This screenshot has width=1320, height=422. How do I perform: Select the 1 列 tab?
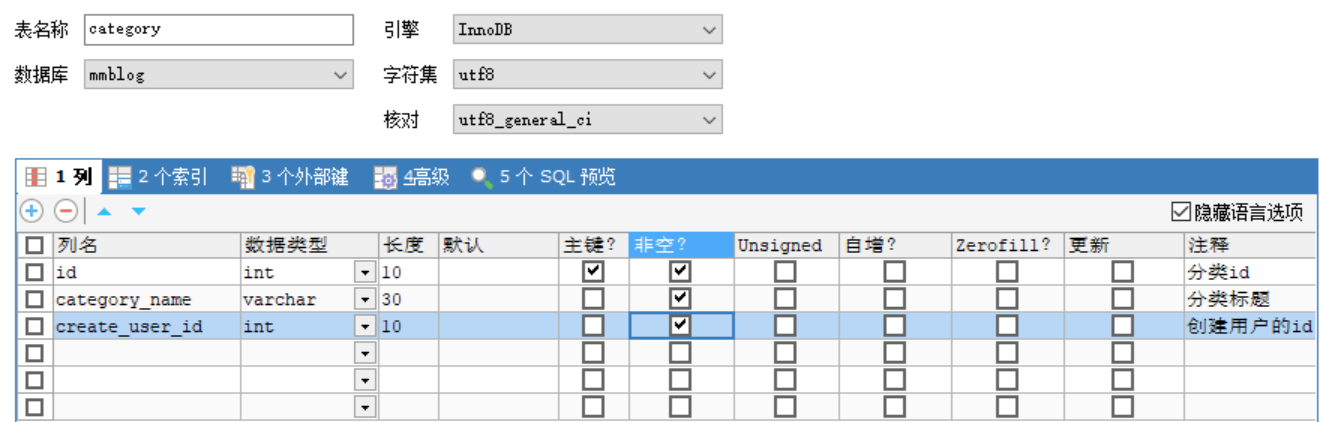(x=59, y=177)
